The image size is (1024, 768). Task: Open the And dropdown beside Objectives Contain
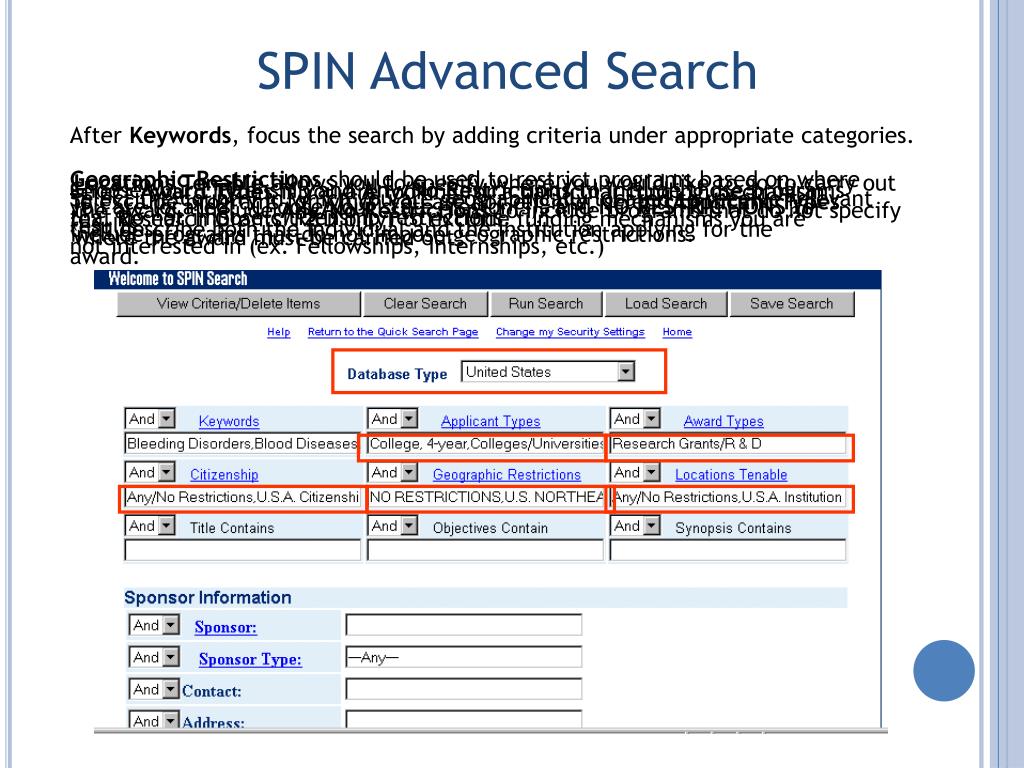coord(392,526)
